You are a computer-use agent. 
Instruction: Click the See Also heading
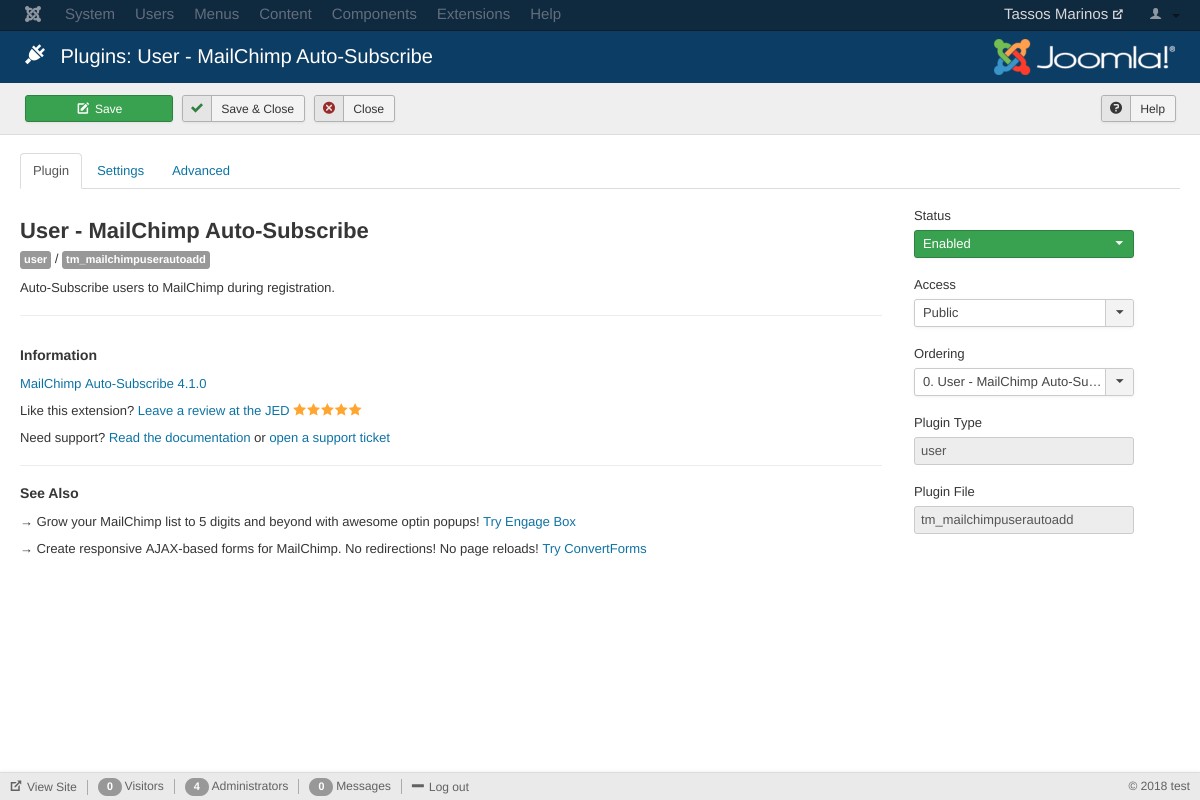(49, 493)
